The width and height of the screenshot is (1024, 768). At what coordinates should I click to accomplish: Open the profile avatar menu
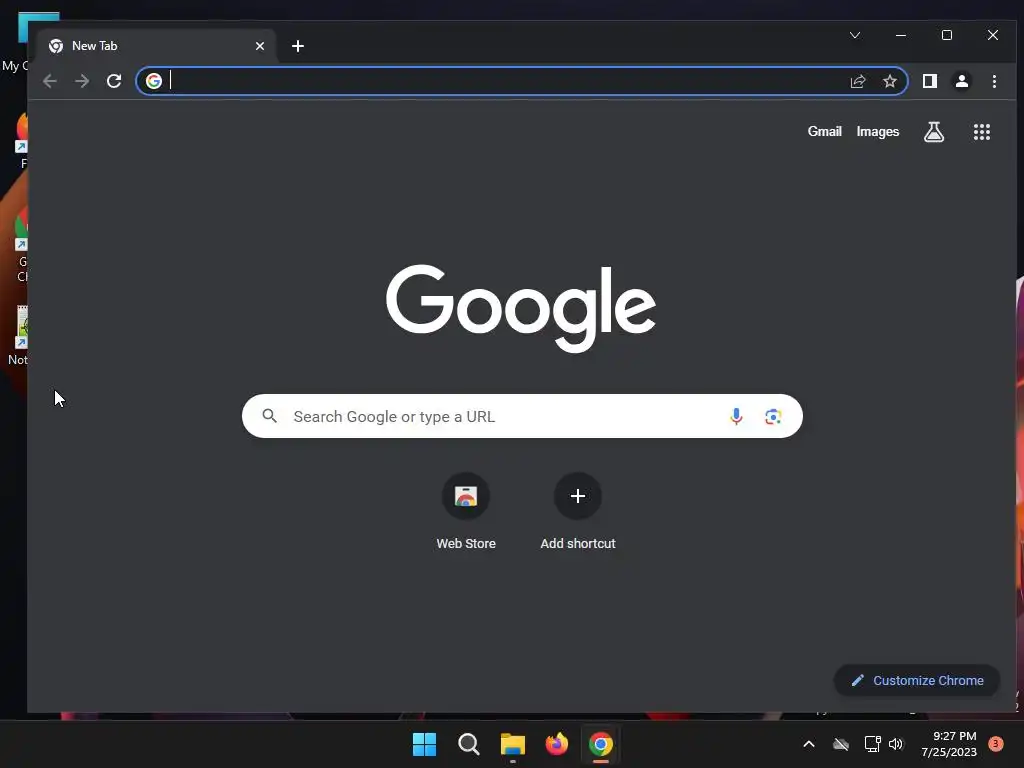coord(962,81)
